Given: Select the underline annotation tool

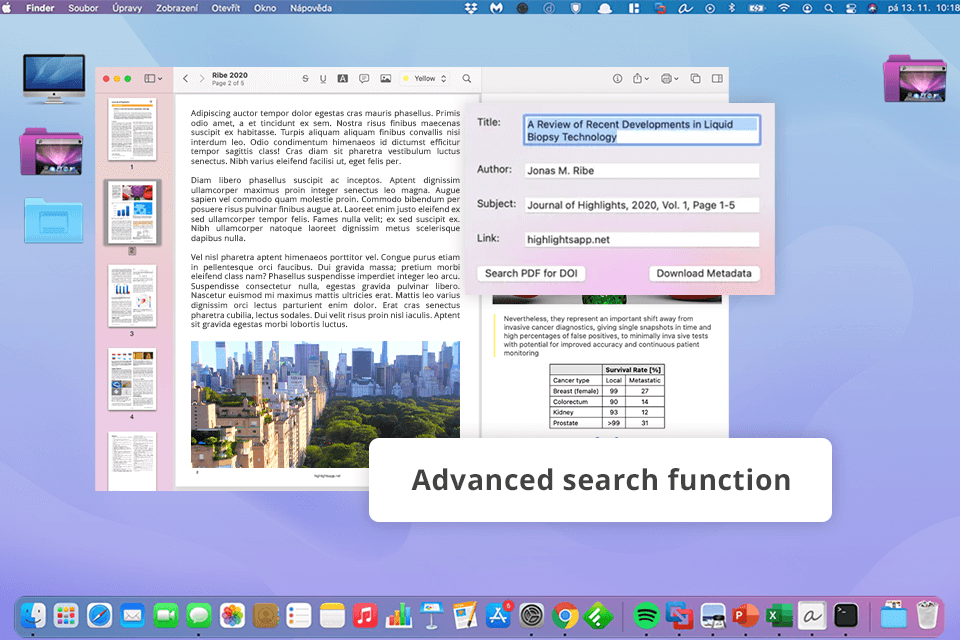Looking at the screenshot, I should click(x=323, y=78).
